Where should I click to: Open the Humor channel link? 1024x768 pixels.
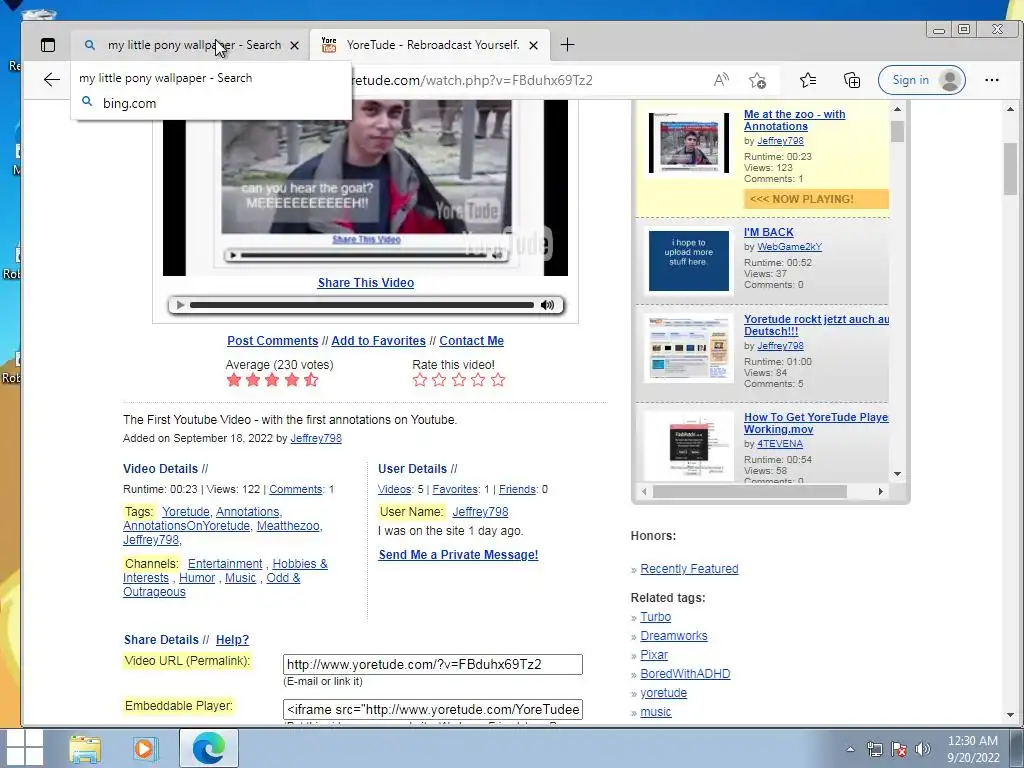[x=197, y=578]
